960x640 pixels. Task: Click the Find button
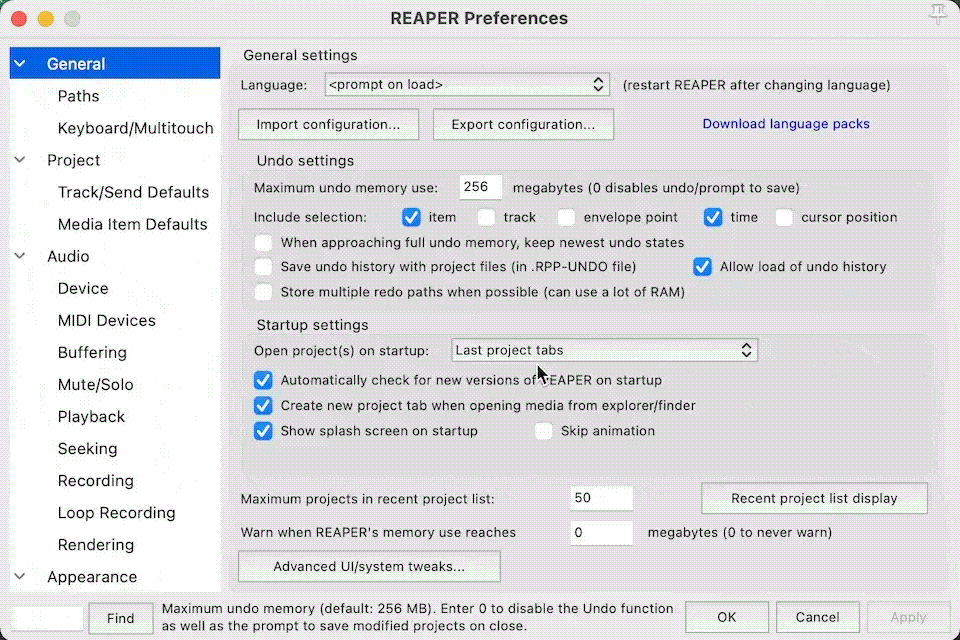point(120,618)
